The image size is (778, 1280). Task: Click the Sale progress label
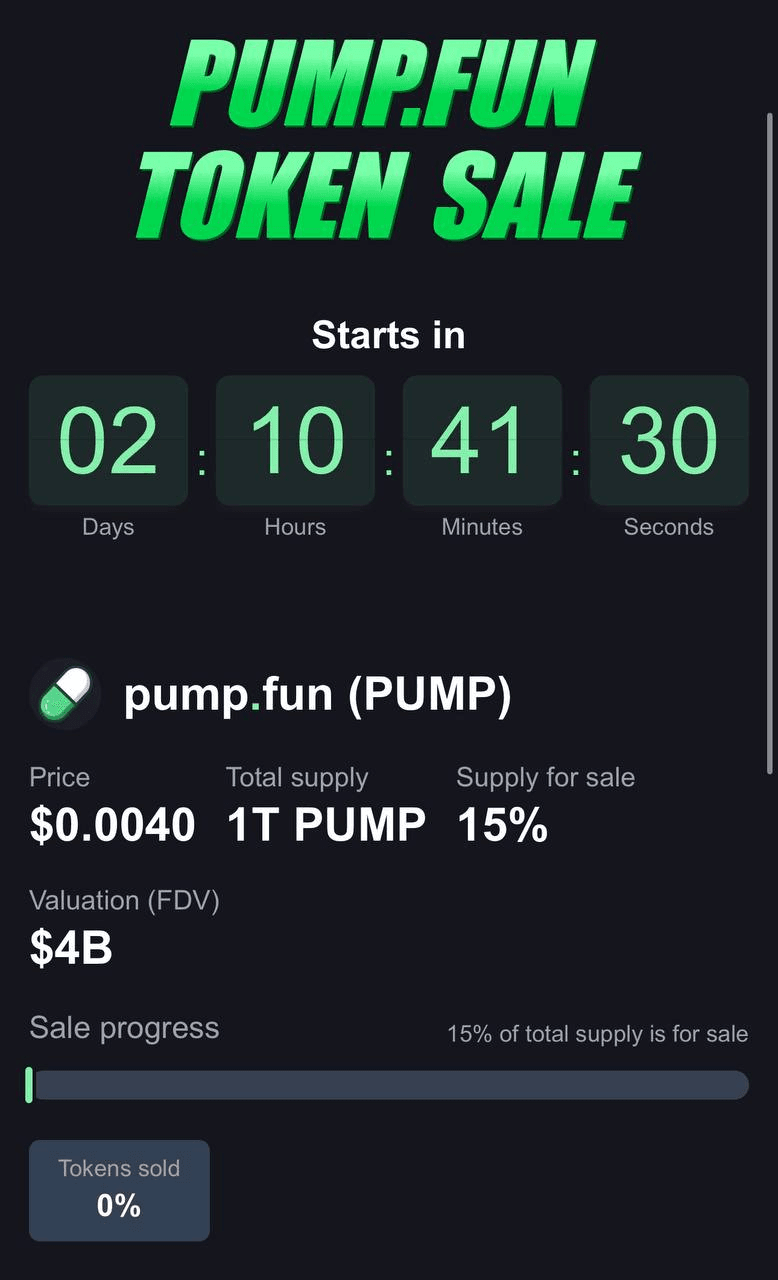124,1028
